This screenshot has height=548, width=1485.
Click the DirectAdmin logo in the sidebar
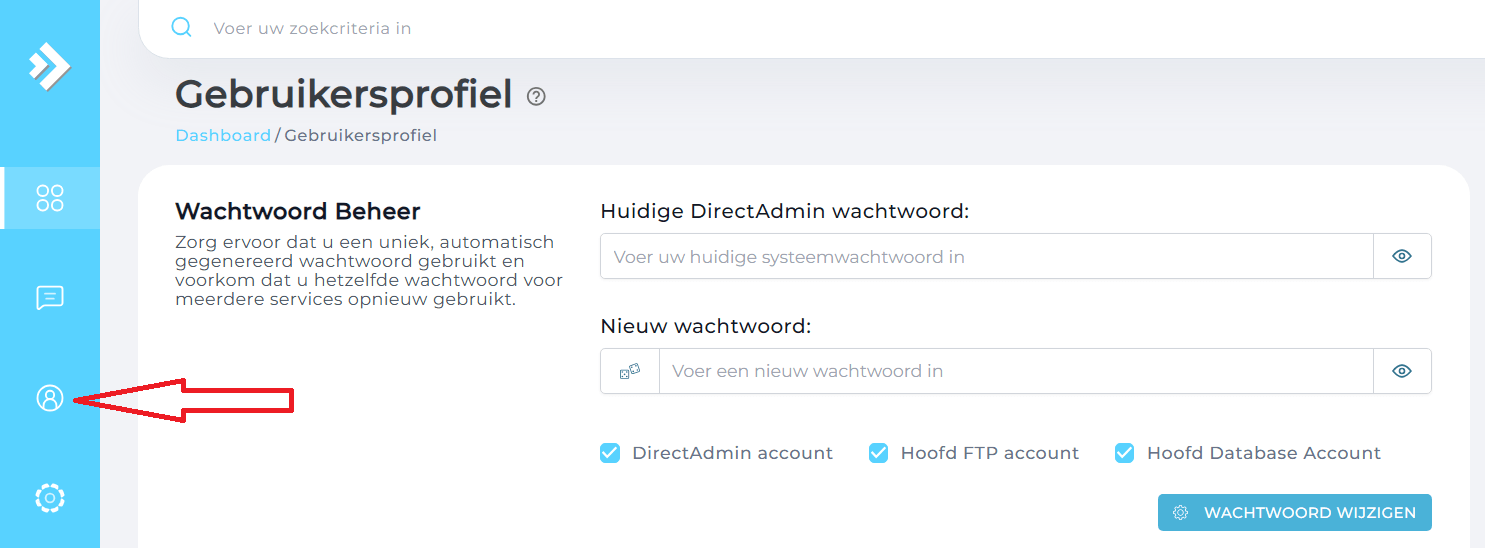click(x=49, y=67)
